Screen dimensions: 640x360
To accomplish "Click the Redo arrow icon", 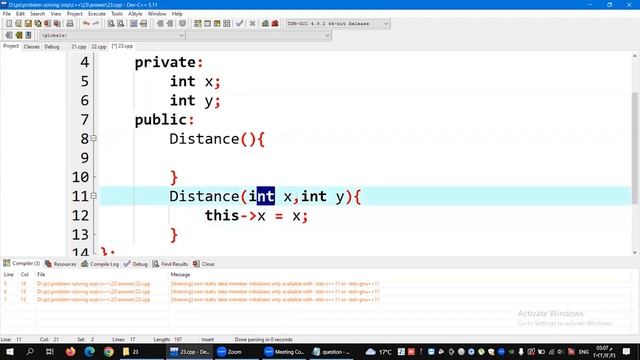I will click(x=96, y=24).
